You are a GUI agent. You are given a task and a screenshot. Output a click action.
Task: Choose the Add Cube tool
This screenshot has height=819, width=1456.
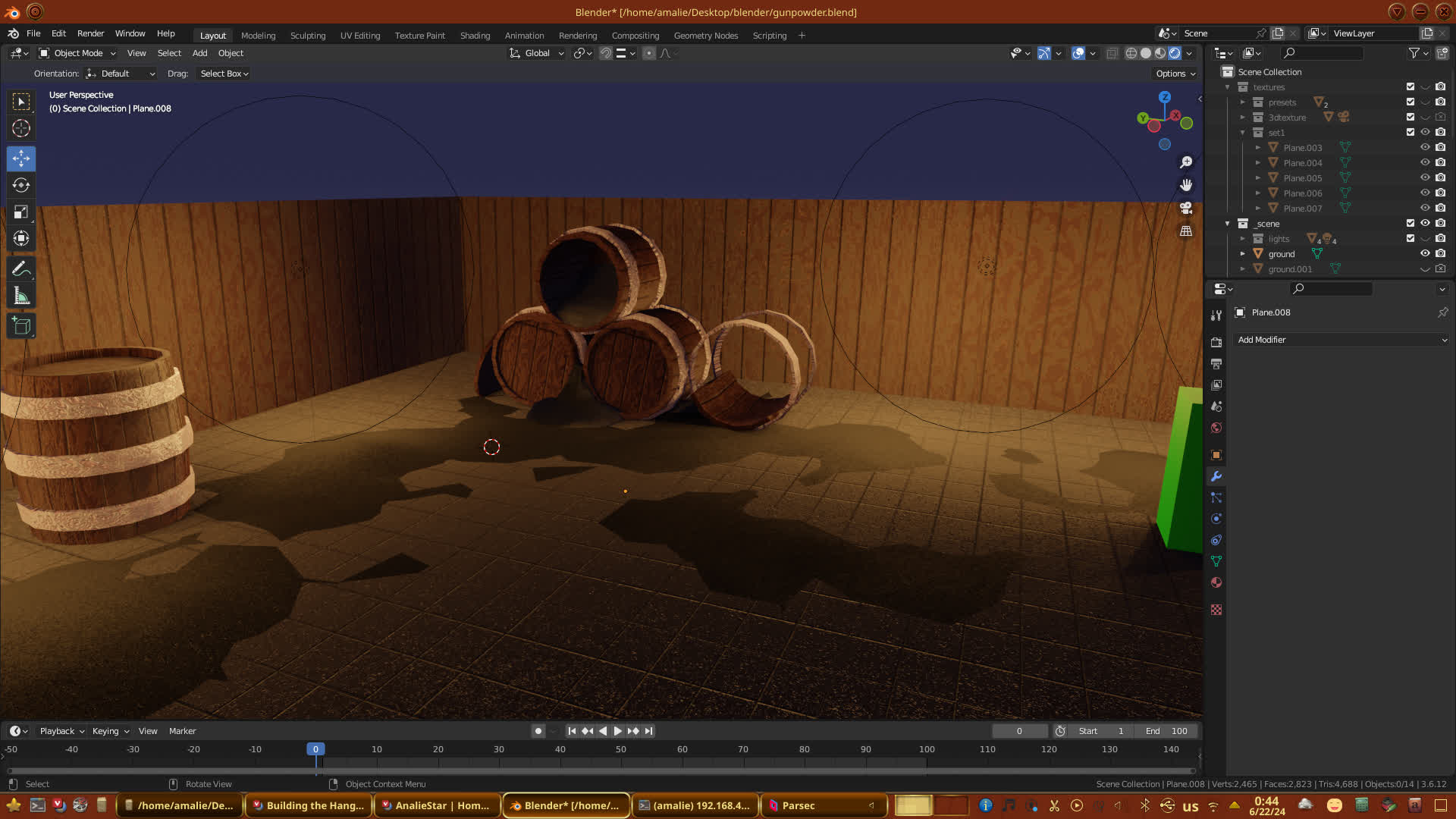coord(21,326)
